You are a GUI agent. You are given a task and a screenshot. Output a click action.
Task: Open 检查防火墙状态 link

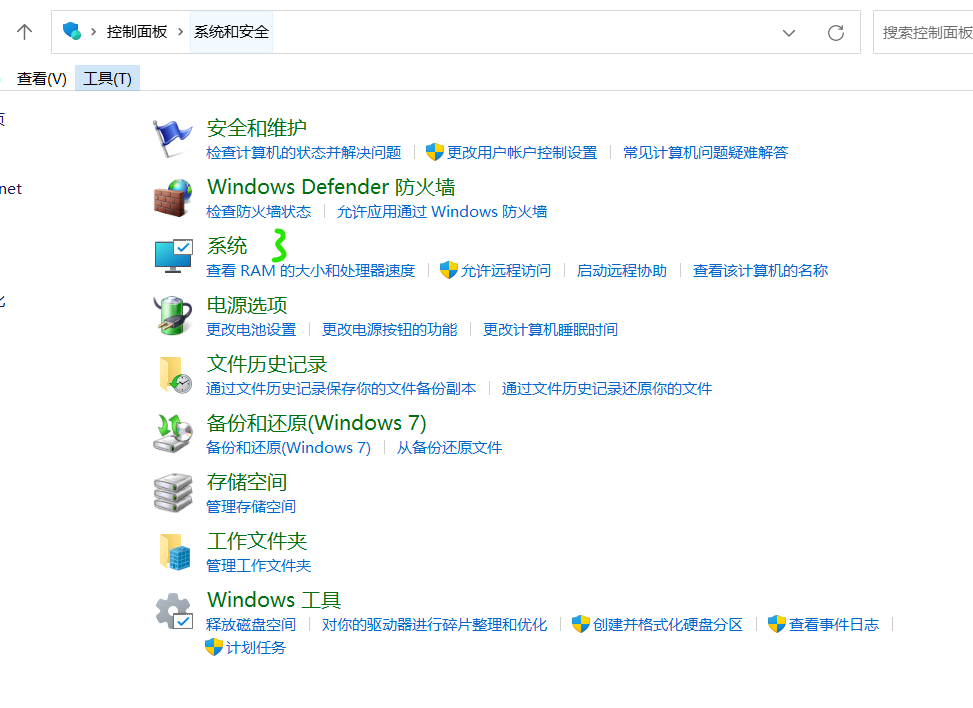click(x=258, y=211)
